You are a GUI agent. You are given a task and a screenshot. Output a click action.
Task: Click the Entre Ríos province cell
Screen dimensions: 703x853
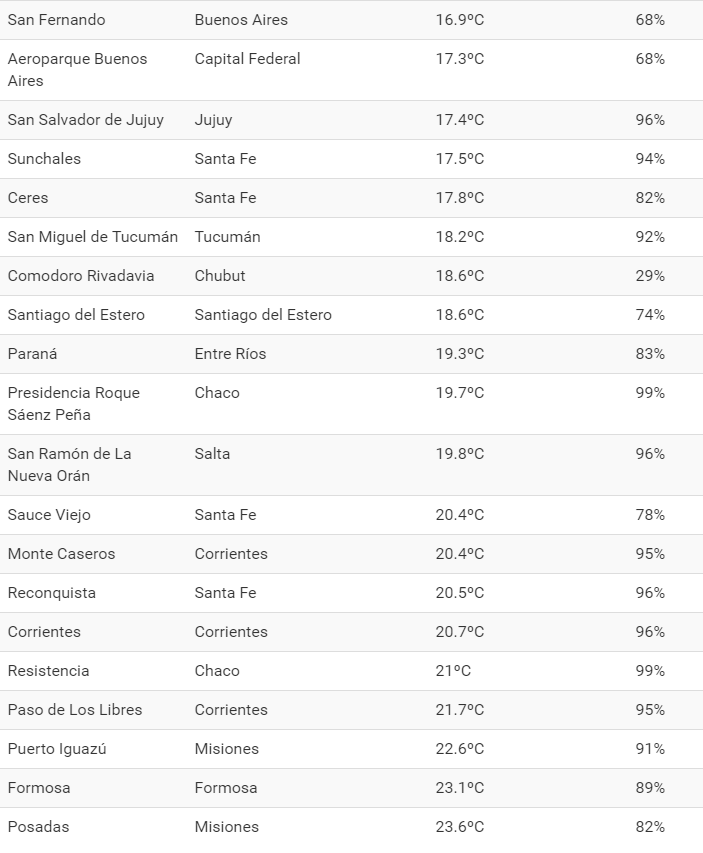[230, 354]
